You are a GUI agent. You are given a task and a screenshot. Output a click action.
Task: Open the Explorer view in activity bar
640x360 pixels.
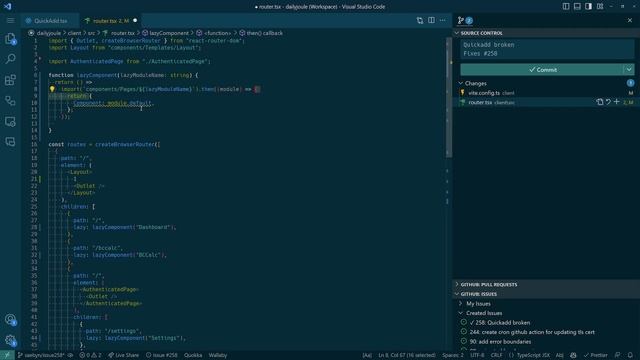pyautogui.click(x=10, y=39)
